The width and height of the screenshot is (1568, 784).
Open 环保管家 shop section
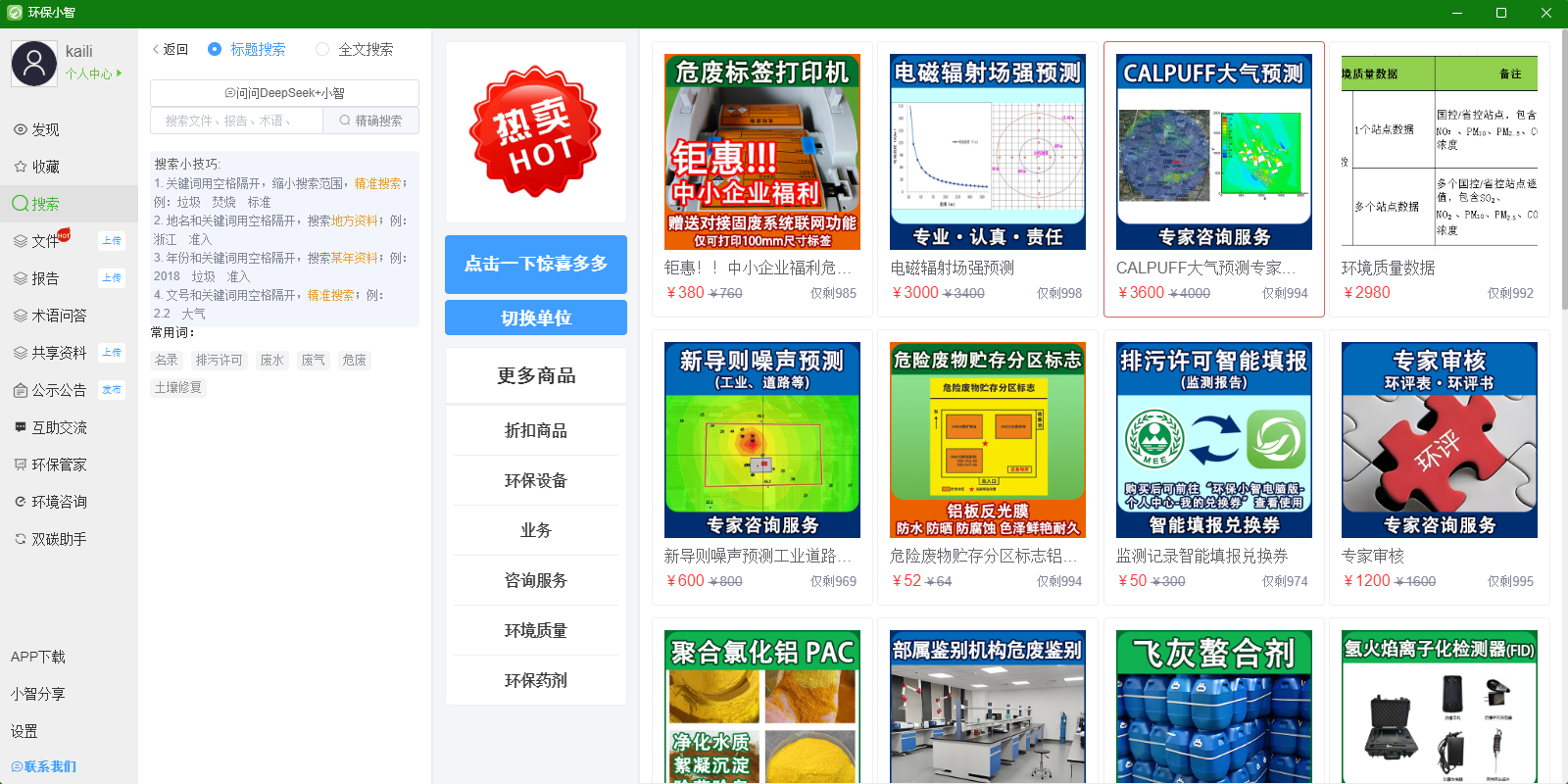point(50,465)
